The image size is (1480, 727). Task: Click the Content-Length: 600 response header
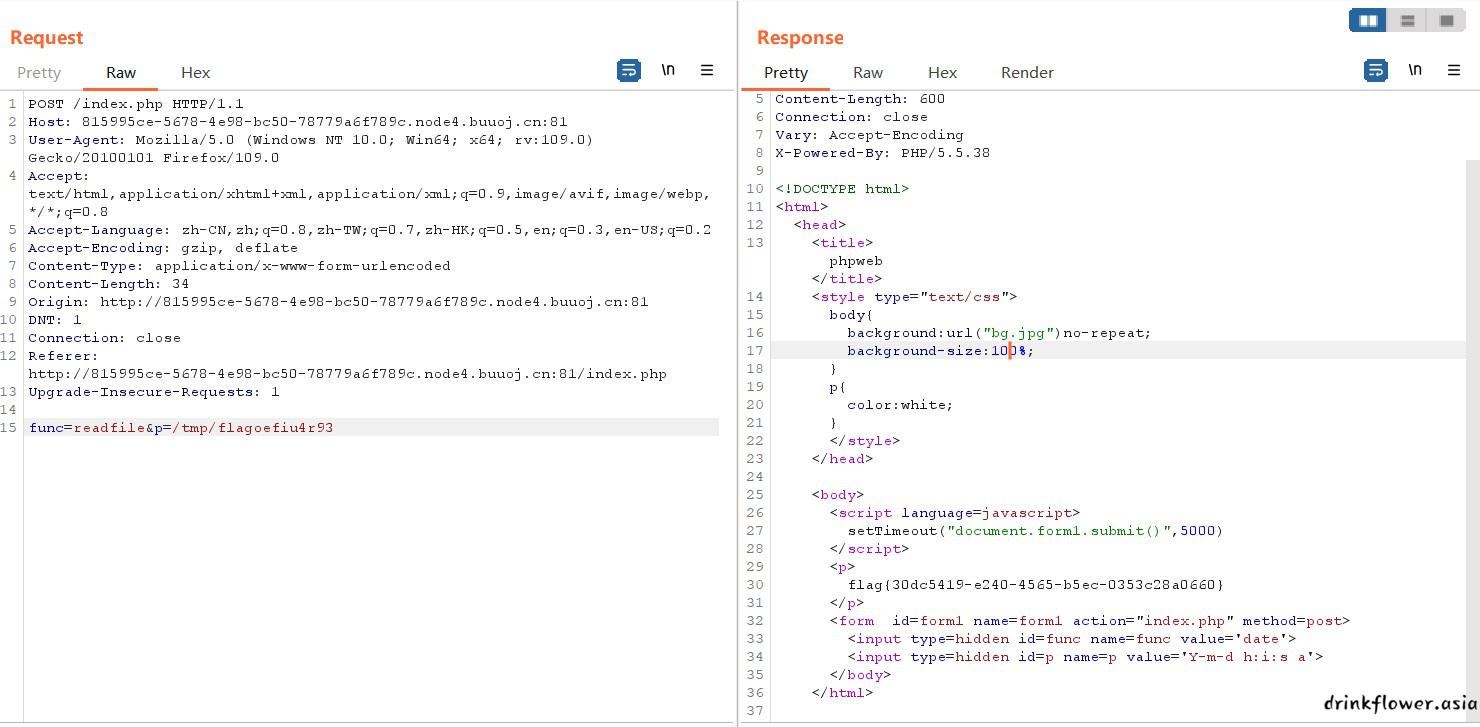(x=860, y=99)
